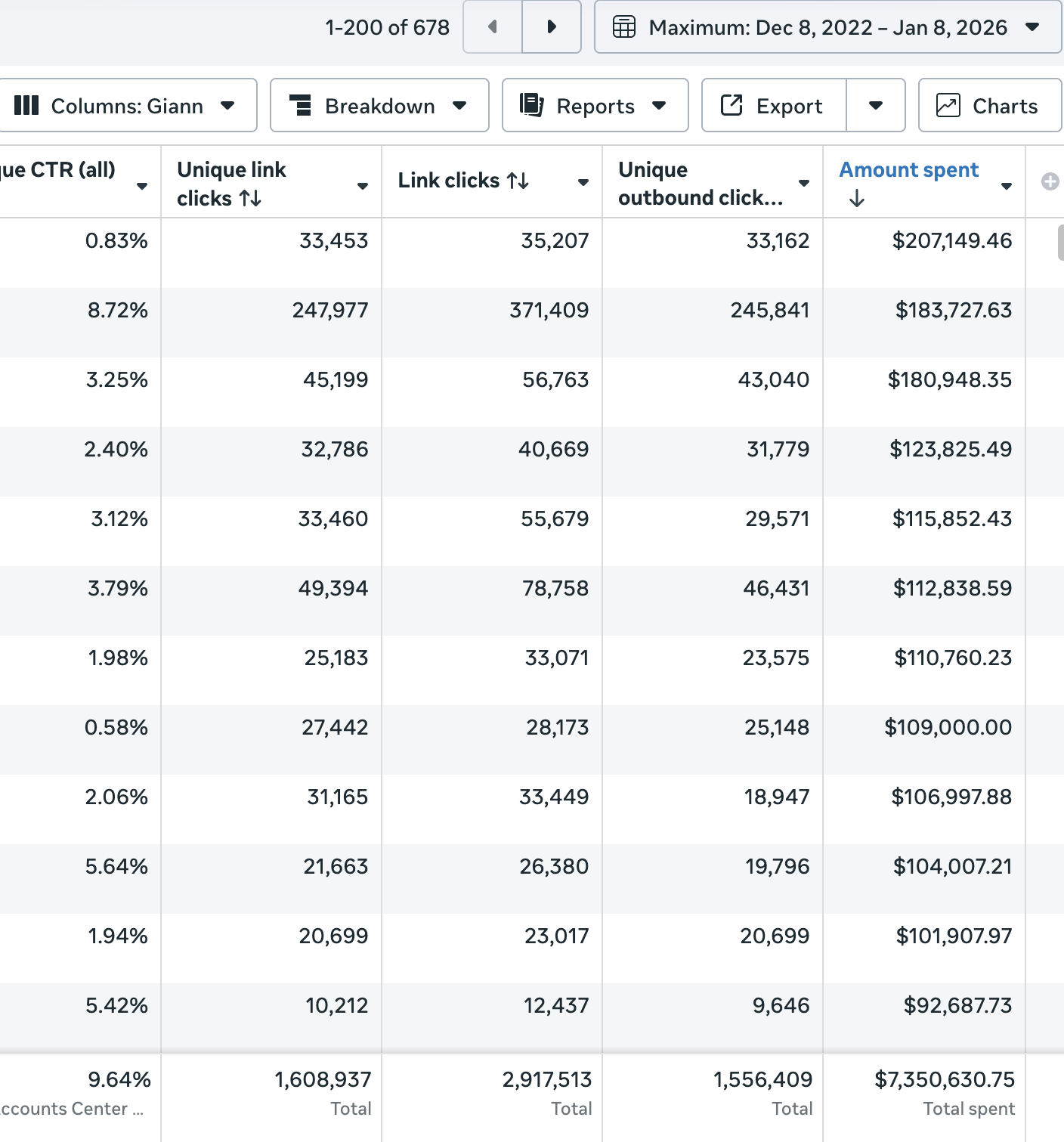Image resolution: width=1064 pixels, height=1142 pixels.
Task: Click the 1,556,409 total outbound clicks
Action: point(763,1080)
